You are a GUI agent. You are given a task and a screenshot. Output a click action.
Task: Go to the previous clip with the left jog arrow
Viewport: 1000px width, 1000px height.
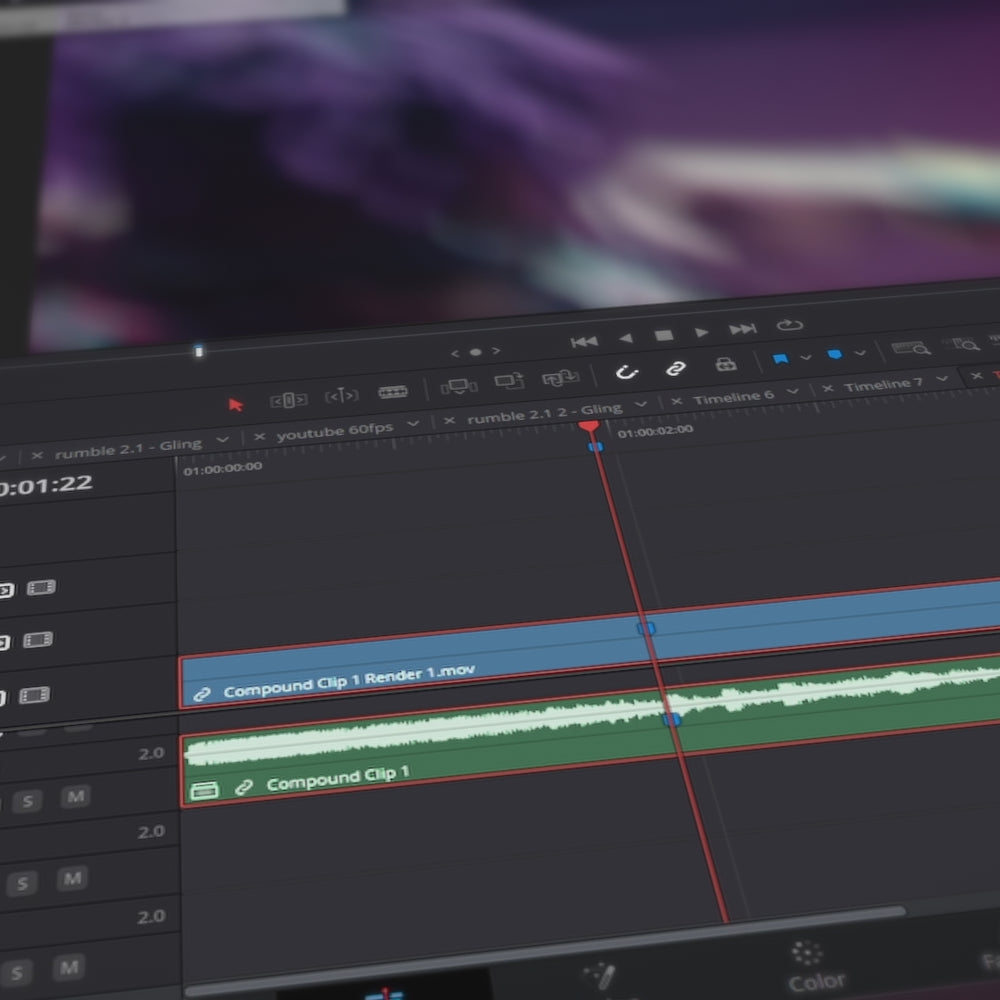[455, 353]
